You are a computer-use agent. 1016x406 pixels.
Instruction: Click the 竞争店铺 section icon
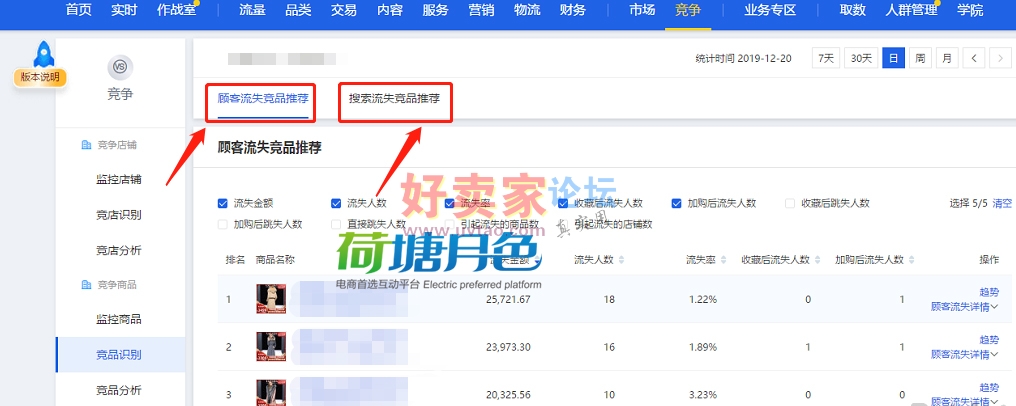[x=86, y=146]
